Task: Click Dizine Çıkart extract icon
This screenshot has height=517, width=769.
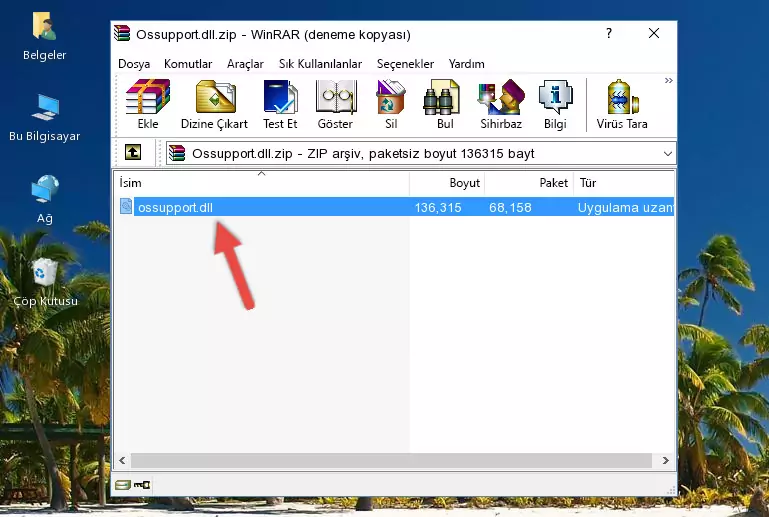Action: 214,104
